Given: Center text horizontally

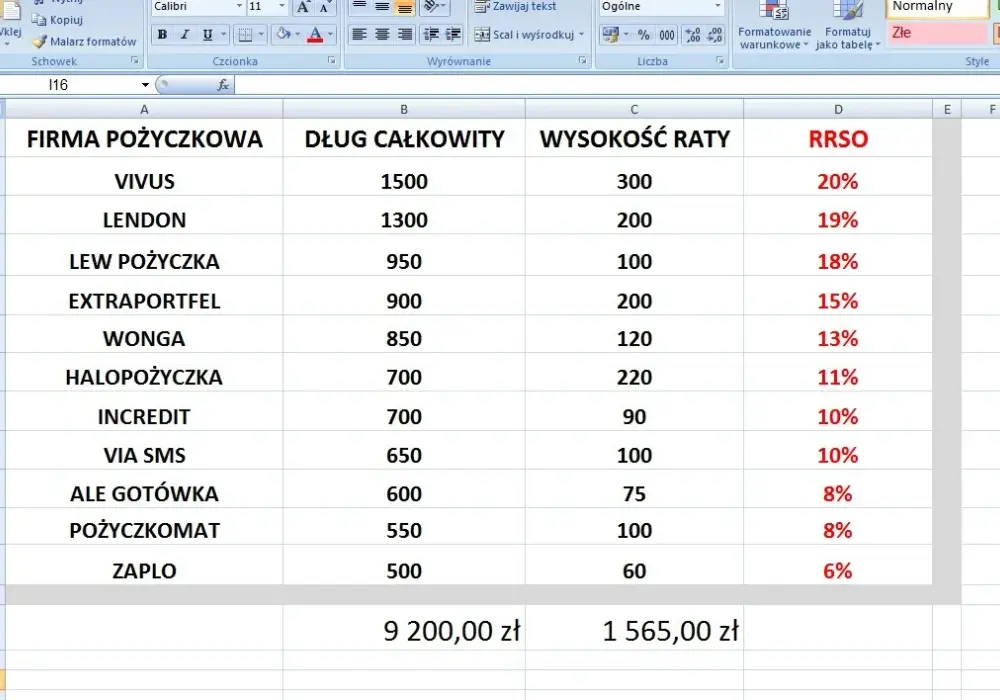Looking at the screenshot, I should pos(382,34).
